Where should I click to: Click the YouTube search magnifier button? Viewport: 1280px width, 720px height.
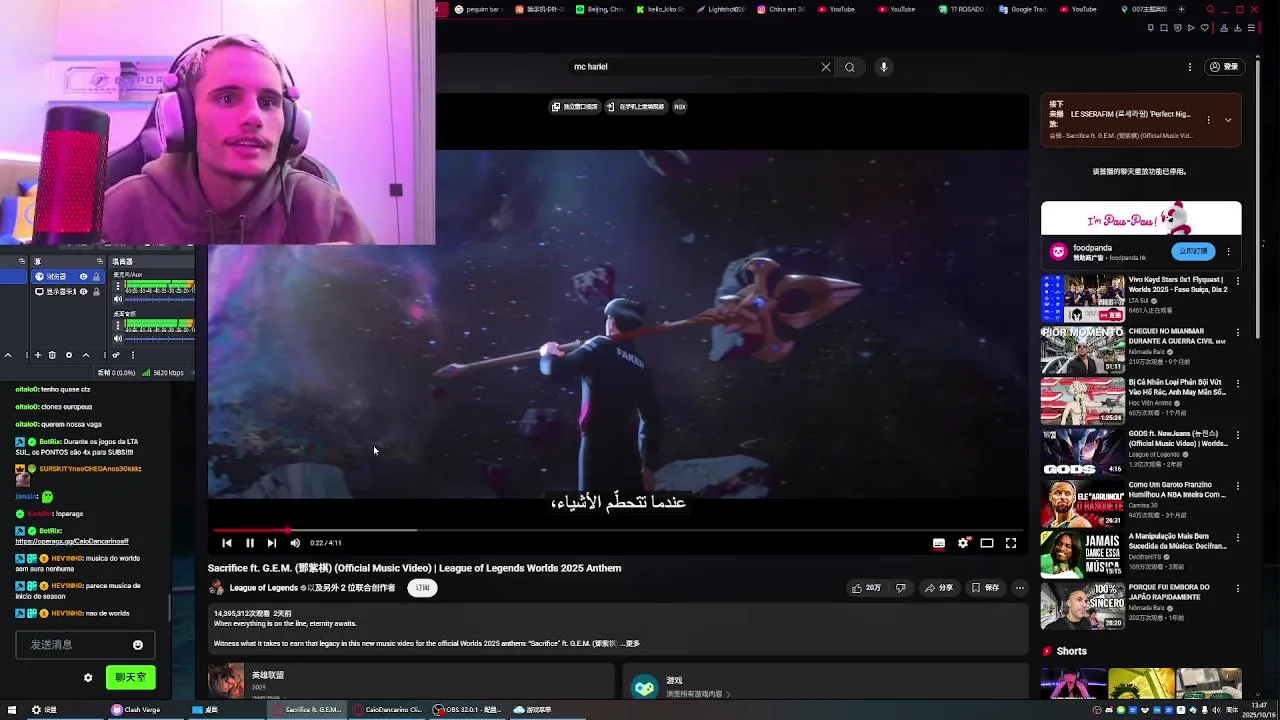click(x=850, y=67)
